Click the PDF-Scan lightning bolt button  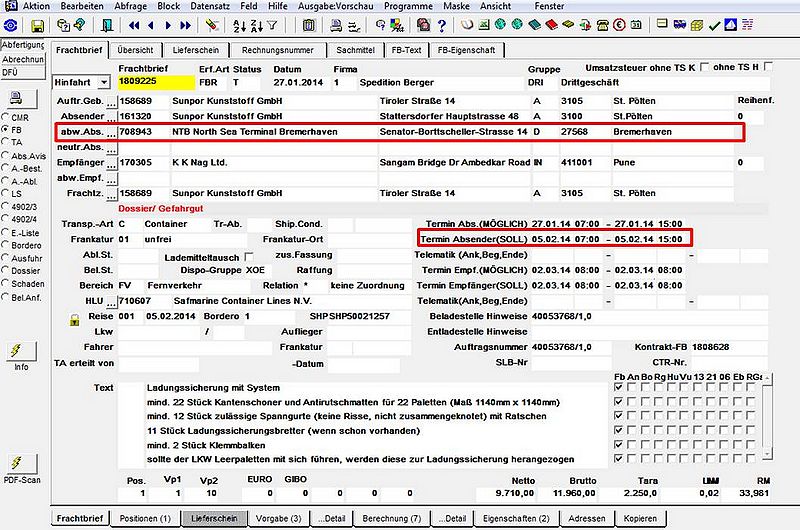21,463
